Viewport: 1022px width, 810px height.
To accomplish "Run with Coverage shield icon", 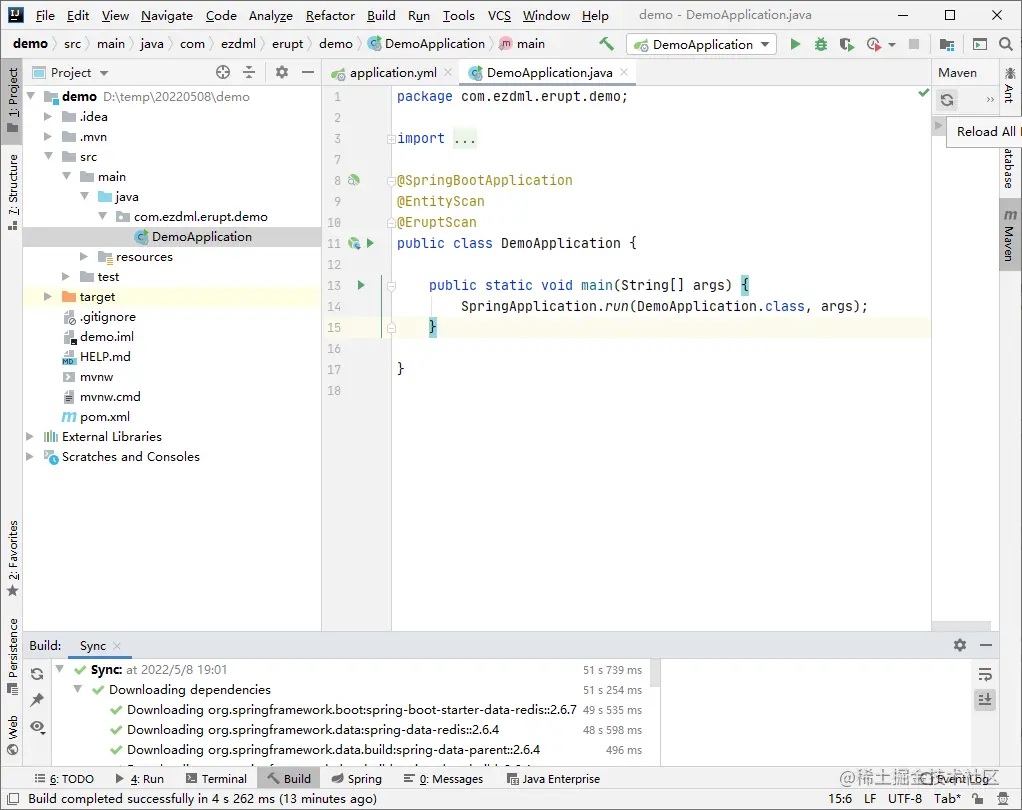I will pos(846,44).
